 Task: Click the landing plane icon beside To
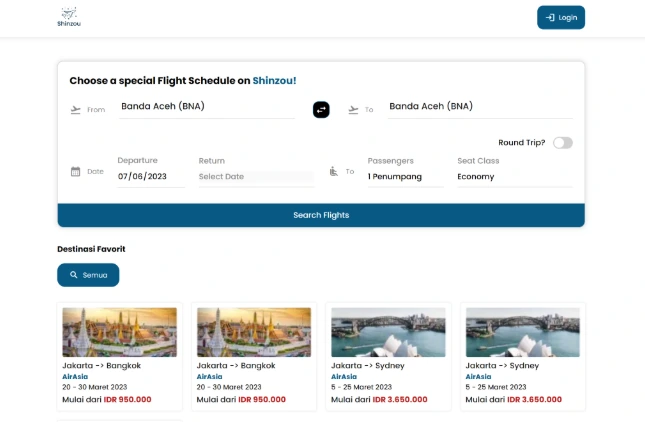353,109
